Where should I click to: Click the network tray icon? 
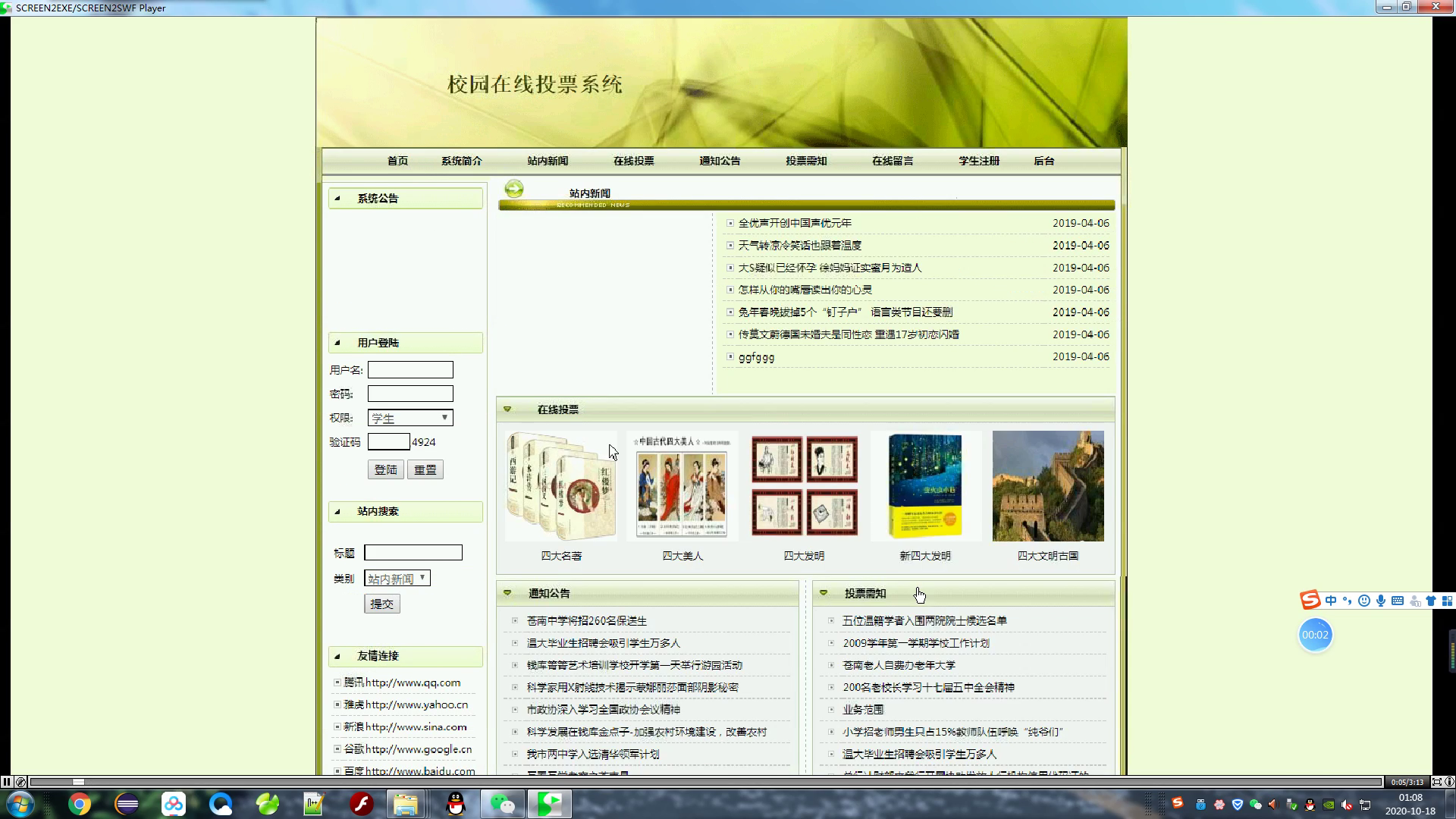[x=1365, y=805]
